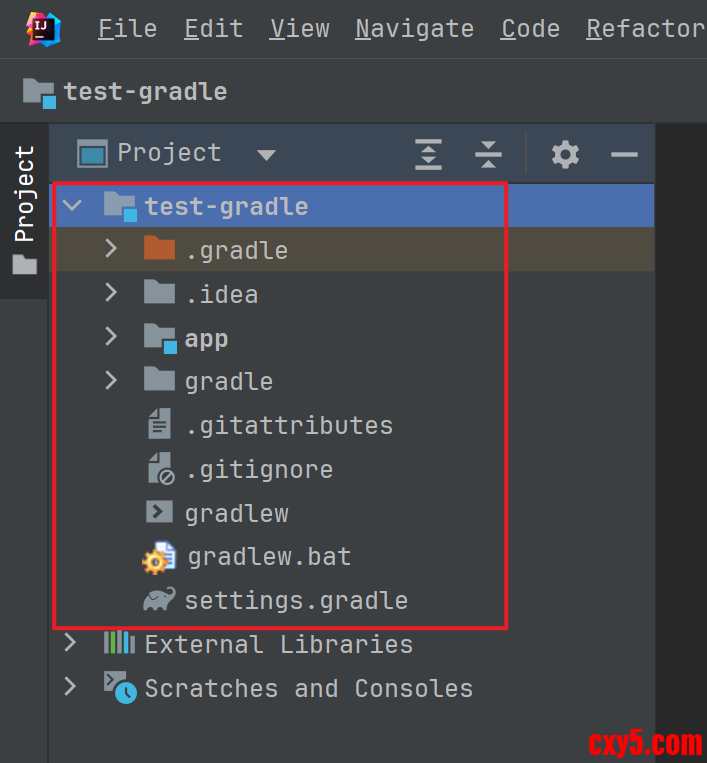This screenshot has width=707, height=763.
Task: Open the Project view dropdown arrow
Action: 265,154
